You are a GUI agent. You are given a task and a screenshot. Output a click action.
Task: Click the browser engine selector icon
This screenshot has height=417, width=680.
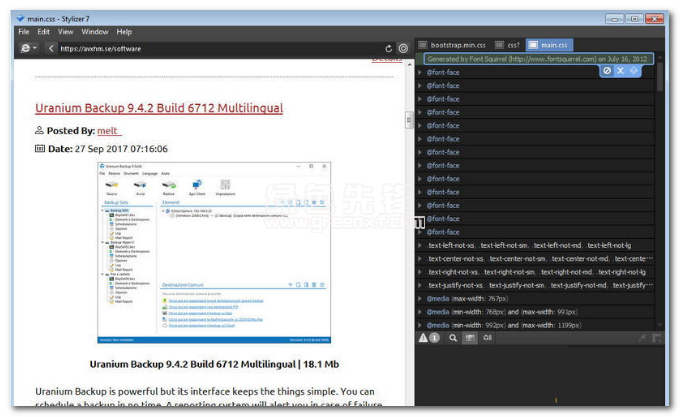tap(27, 48)
